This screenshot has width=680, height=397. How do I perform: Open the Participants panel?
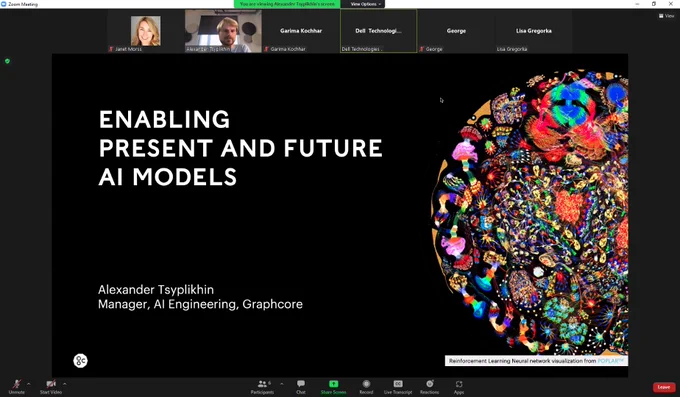(262, 386)
